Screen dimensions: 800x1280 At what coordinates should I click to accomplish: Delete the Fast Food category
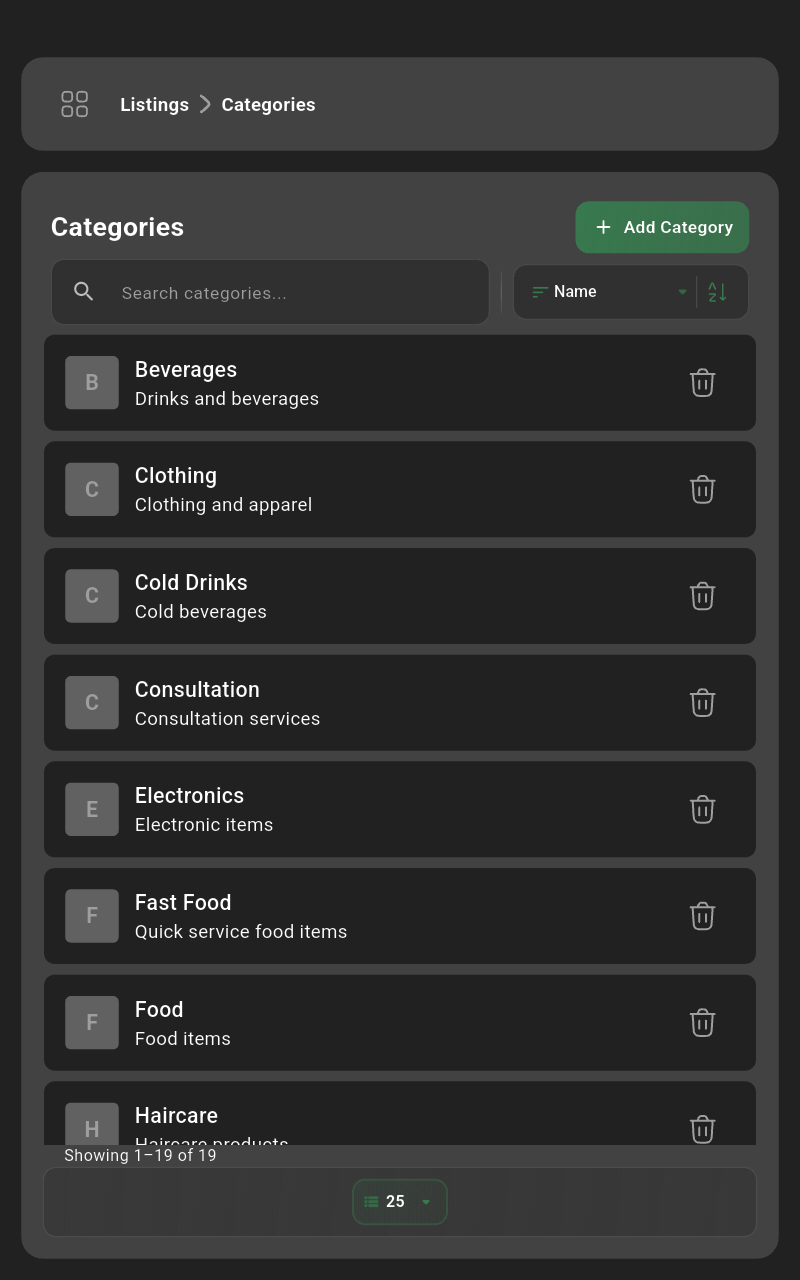click(702, 916)
